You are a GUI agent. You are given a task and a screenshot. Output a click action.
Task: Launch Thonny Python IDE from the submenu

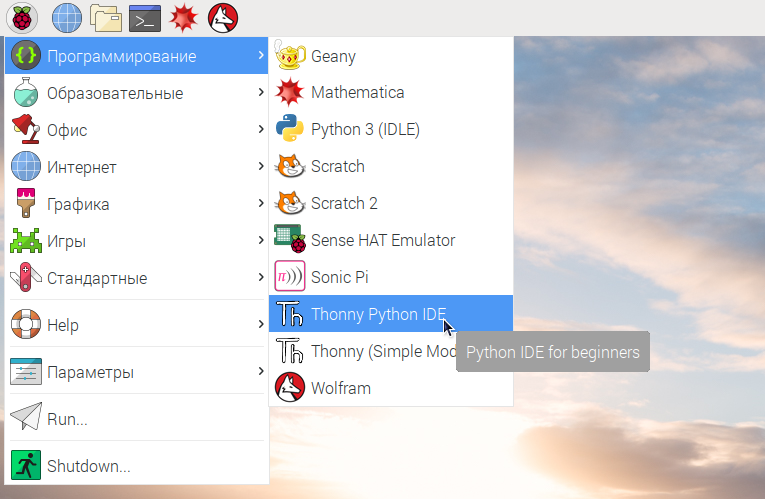tap(391, 314)
